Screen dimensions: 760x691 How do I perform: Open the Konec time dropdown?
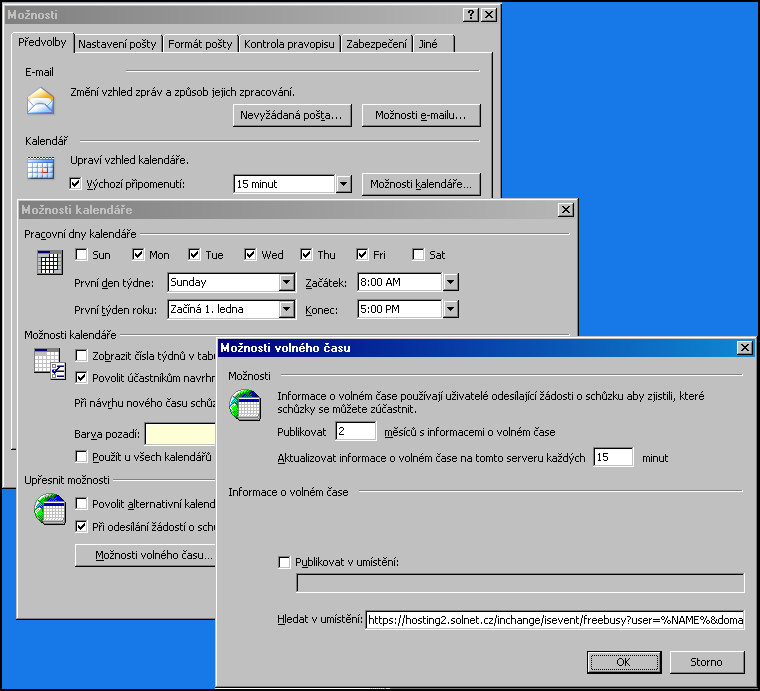click(x=451, y=309)
